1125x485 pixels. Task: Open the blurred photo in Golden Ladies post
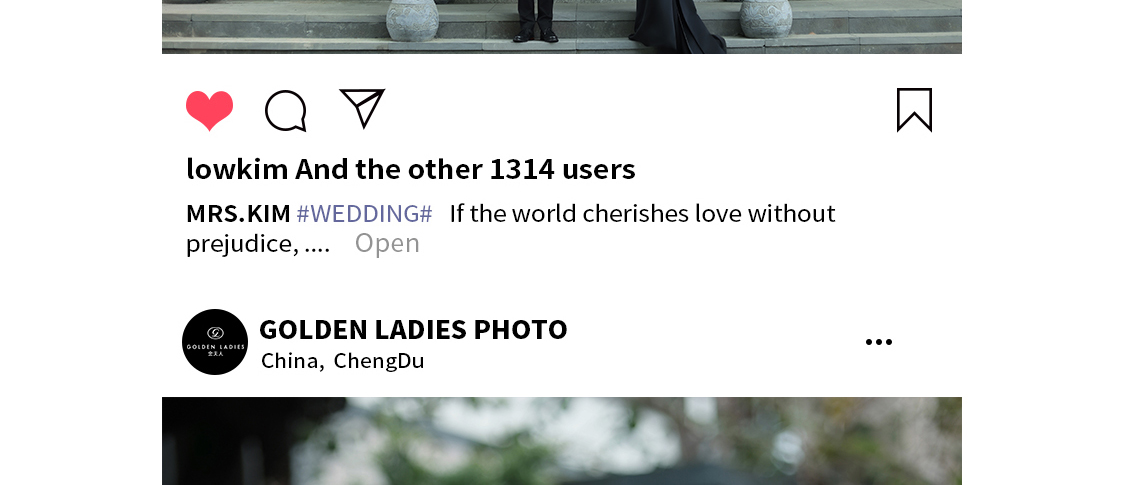point(562,441)
